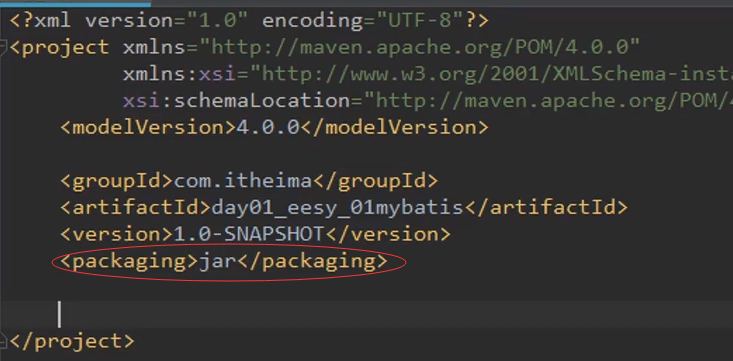Image resolution: width=733 pixels, height=361 pixels.
Task: Click the closing project fold marker
Action: (3, 341)
